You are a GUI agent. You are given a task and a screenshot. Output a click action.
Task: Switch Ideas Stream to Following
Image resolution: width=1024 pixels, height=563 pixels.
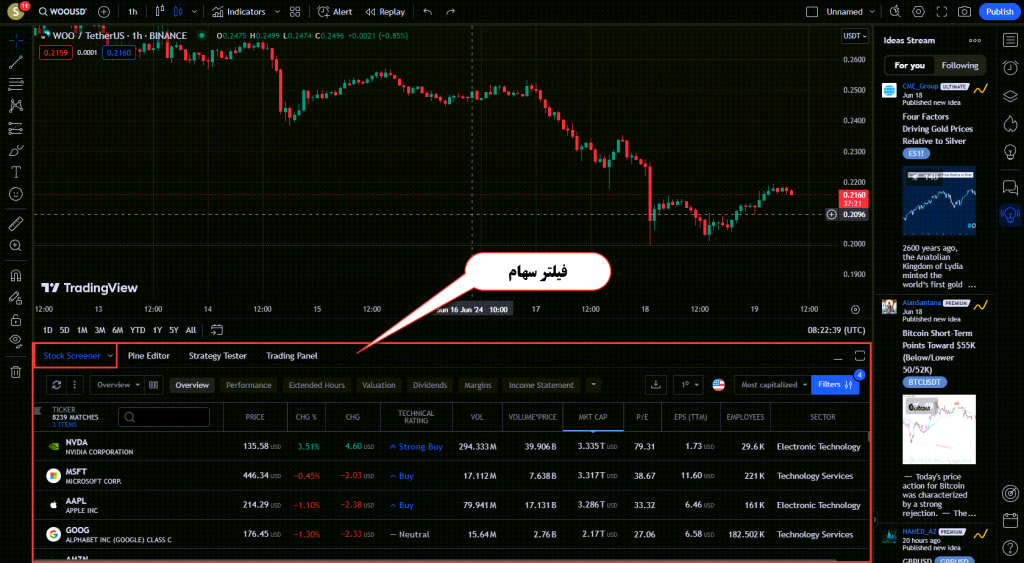point(959,65)
